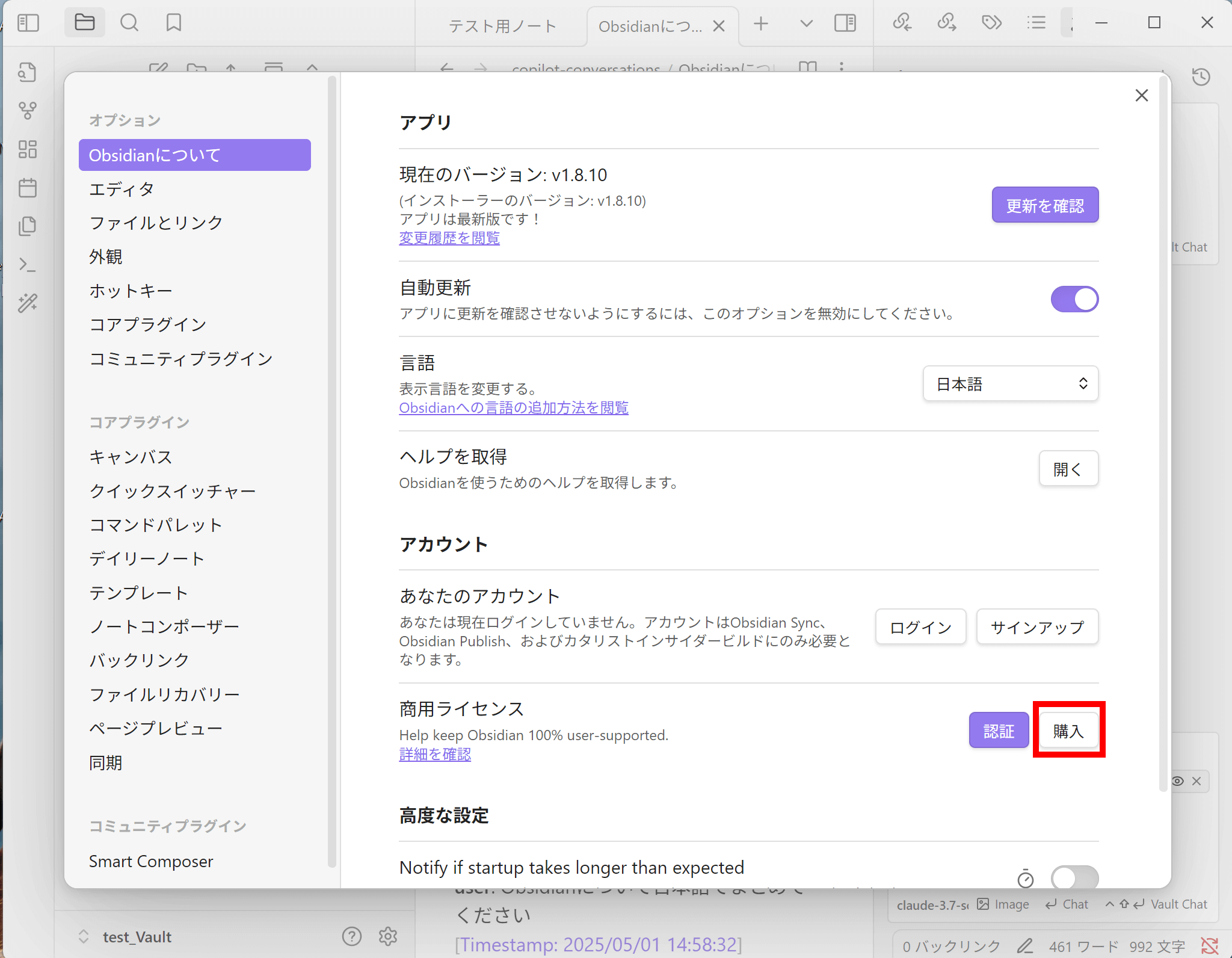Toggle the right sidebar layout icon
This screenshot has width=1232, height=958.
point(845,23)
